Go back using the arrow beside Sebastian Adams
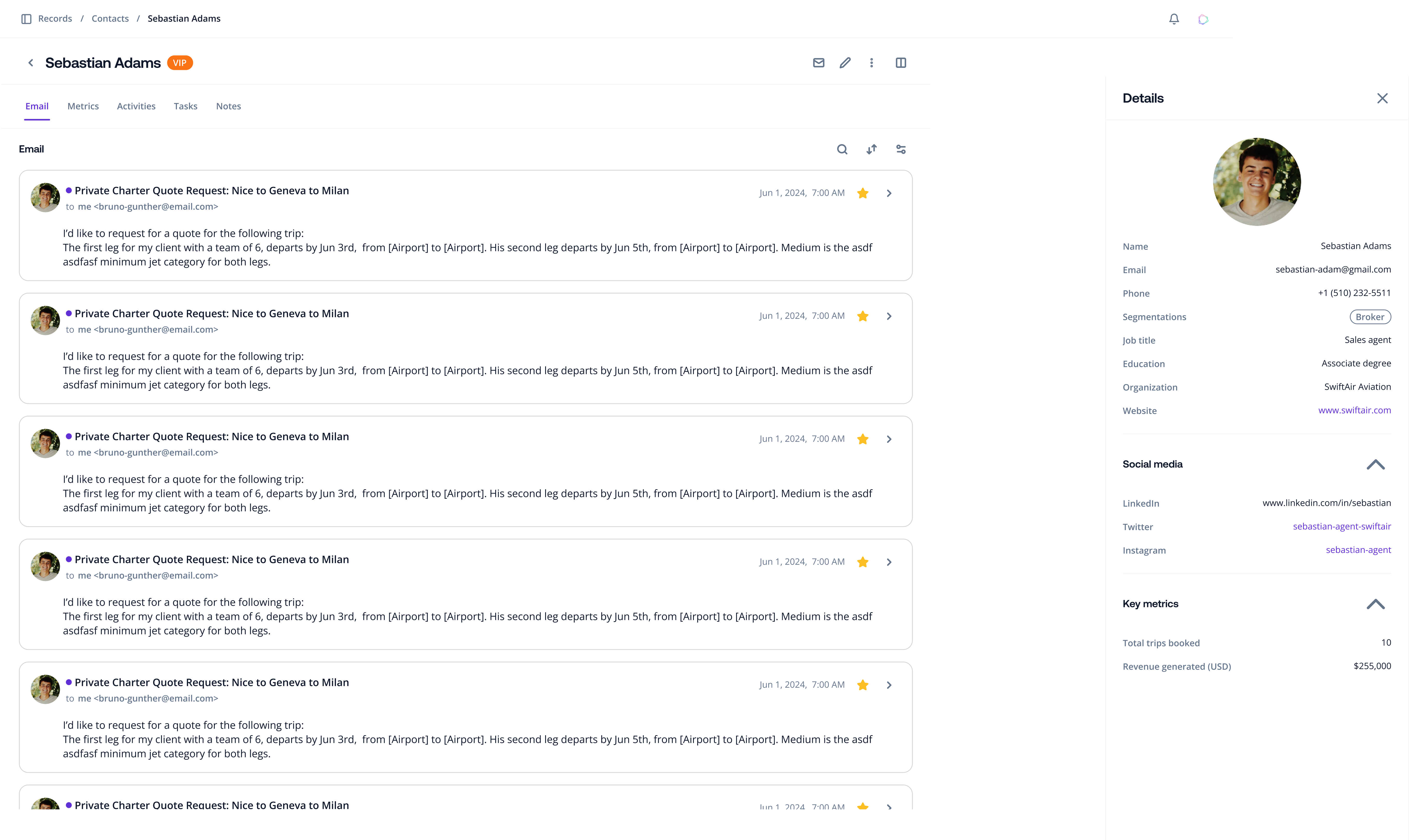This screenshot has height=840, width=1409. pos(31,63)
